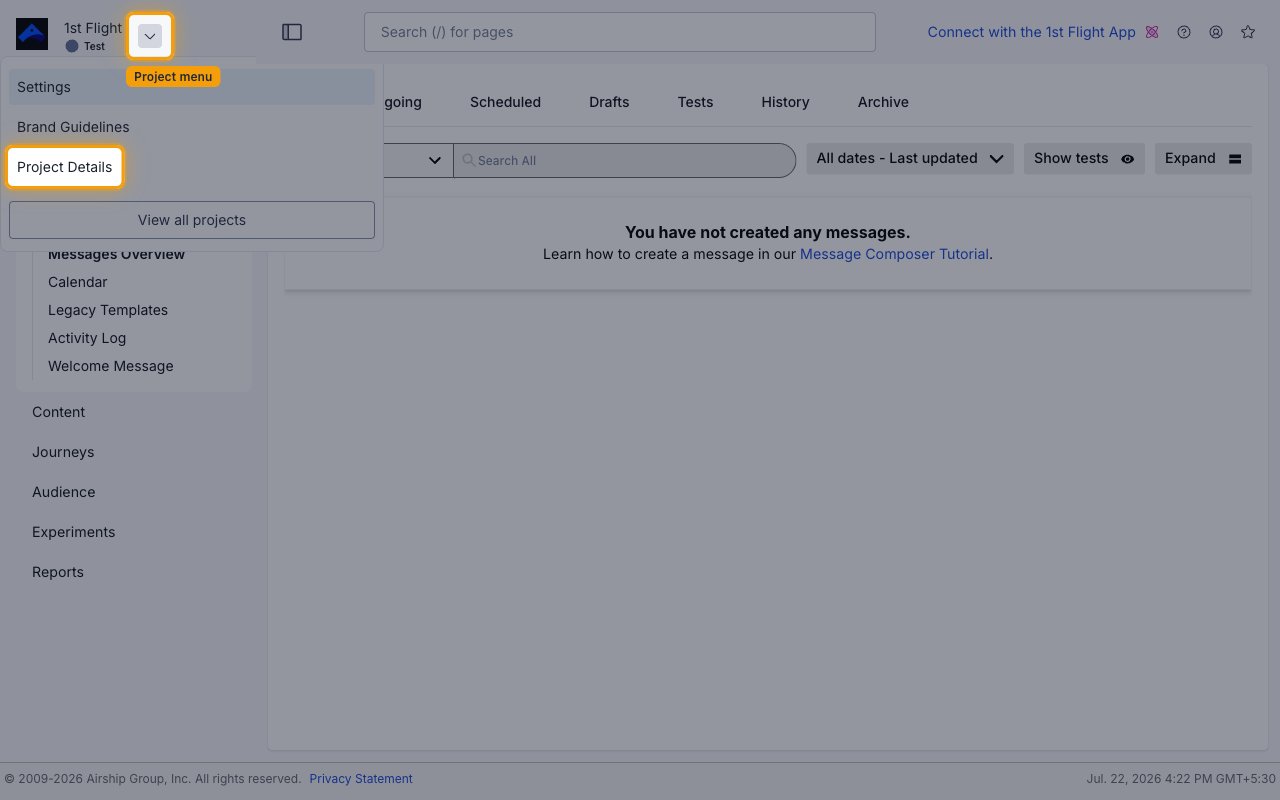This screenshot has height=800, width=1280.
Task: Select Brand Guidelines in the project menu
Action: pyautogui.click(x=192, y=127)
